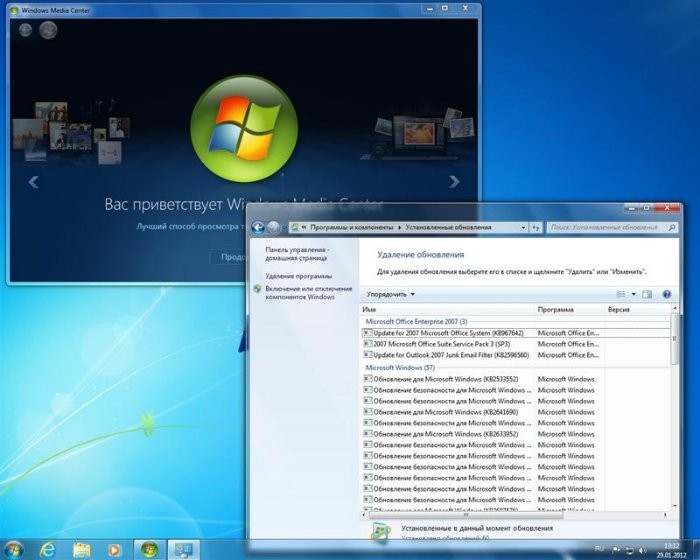Click the green Media Center logo orb
The width and height of the screenshot is (700, 560).
pos(244,129)
